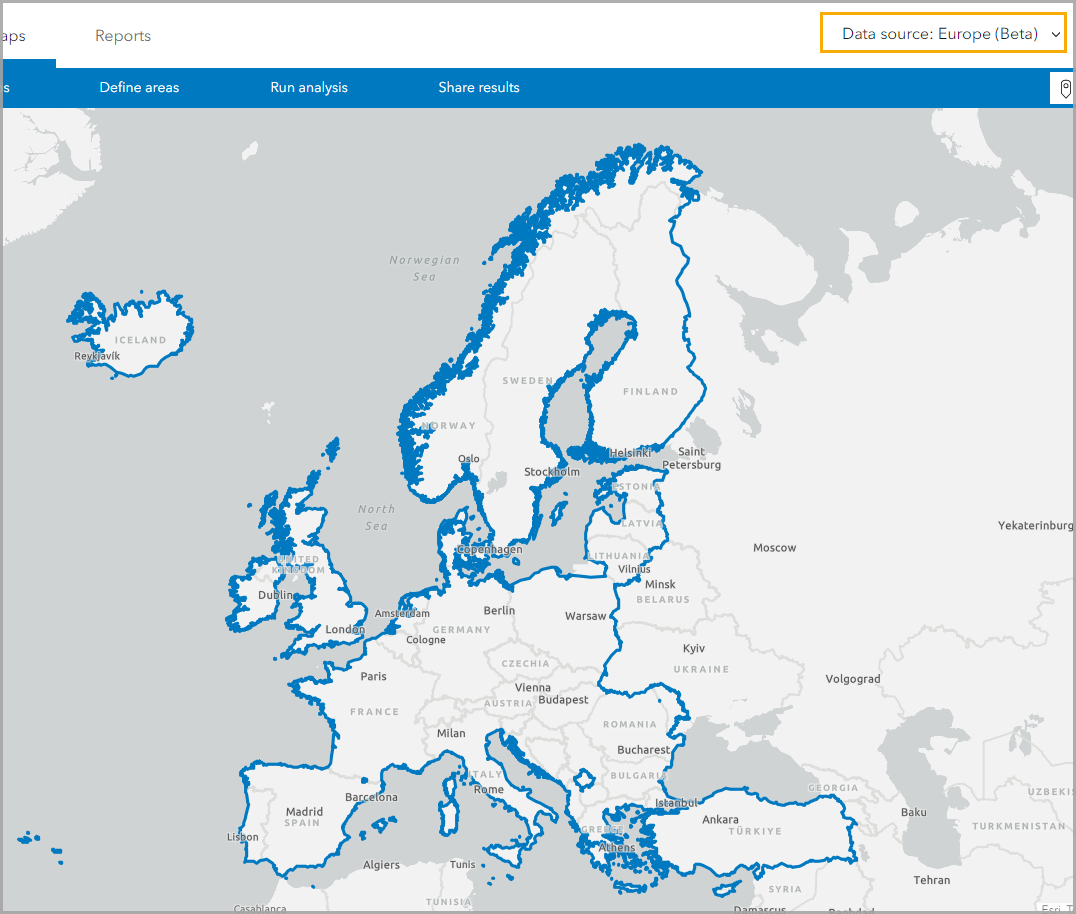Click the Istanbul label on the map

point(675,803)
